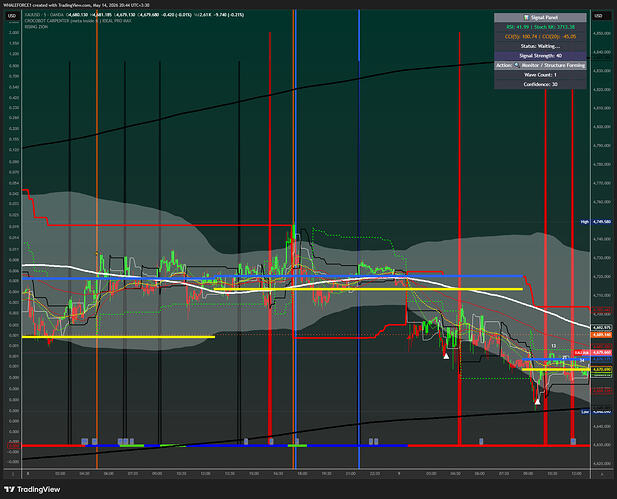Select the white triangle marker at the chart's lowest point
This screenshot has width=617, height=499.
538,401
